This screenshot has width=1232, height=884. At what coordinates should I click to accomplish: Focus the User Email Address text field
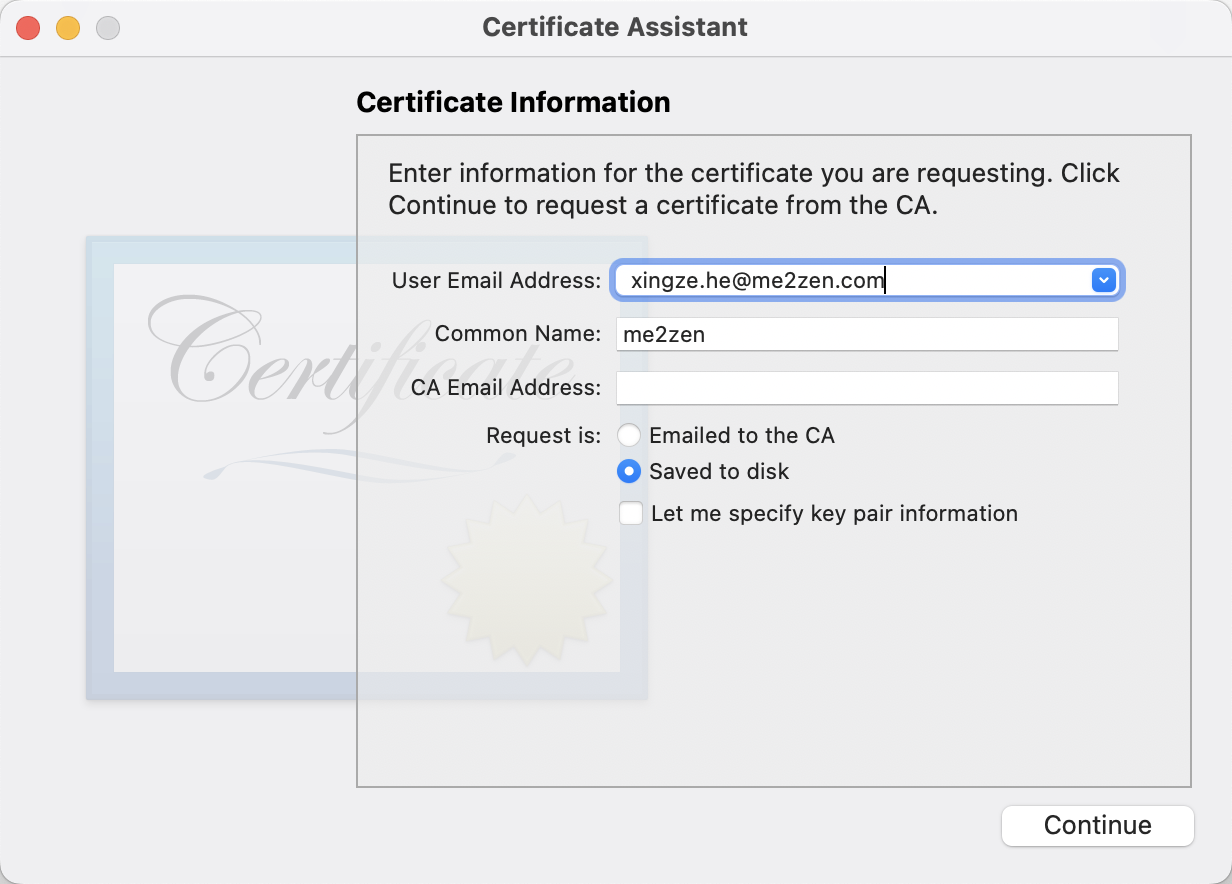click(x=850, y=281)
